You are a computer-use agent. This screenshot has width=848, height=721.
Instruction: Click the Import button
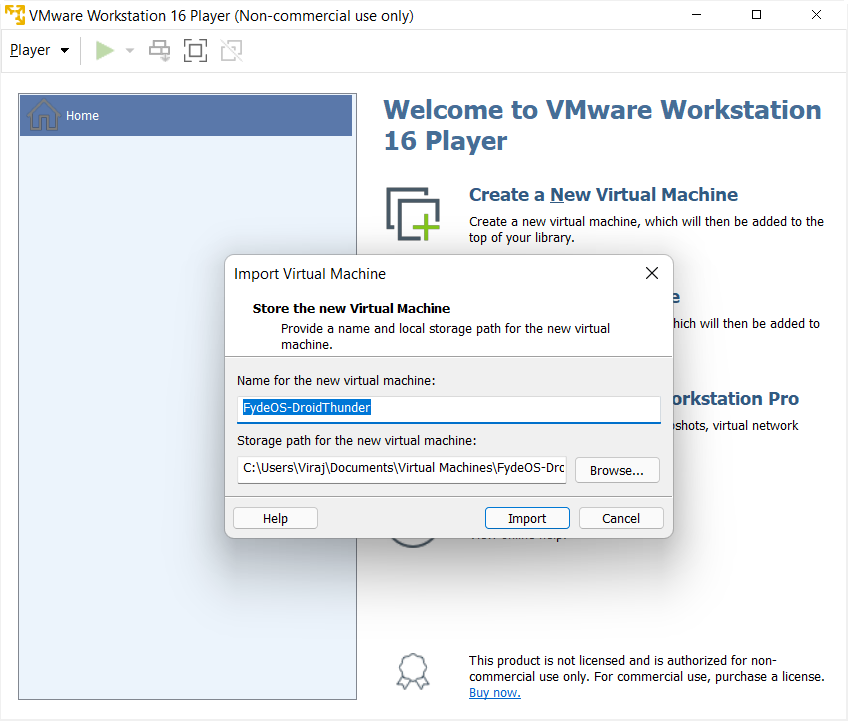tap(527, 518)
